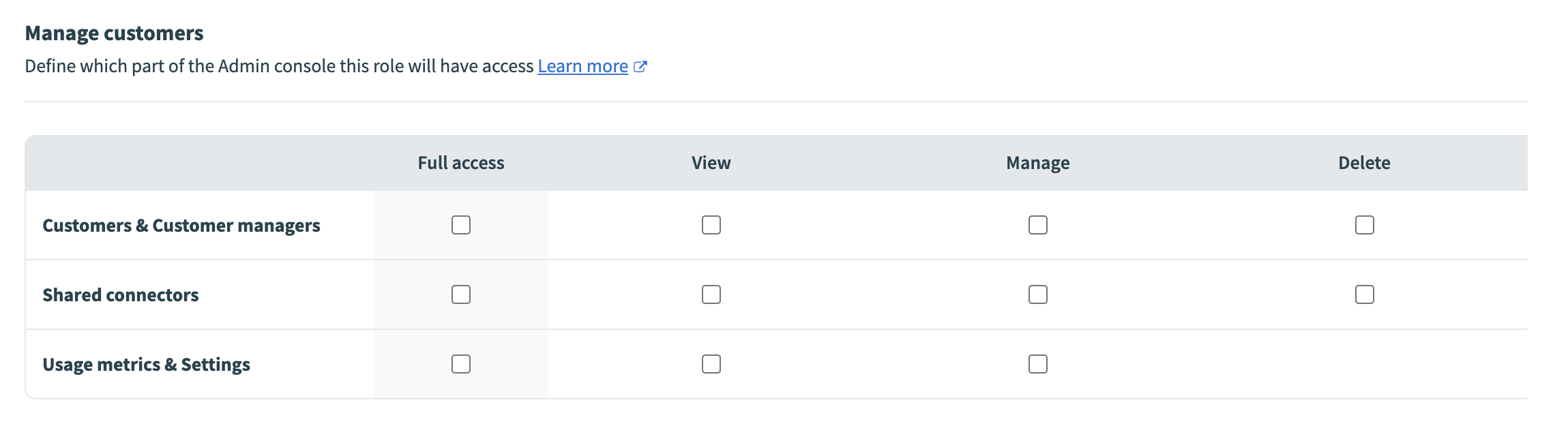Viewport: 1568px width, 426px height.
Task: Enable Manage for Usage metrics & Settings
Action: (1038, 364)
